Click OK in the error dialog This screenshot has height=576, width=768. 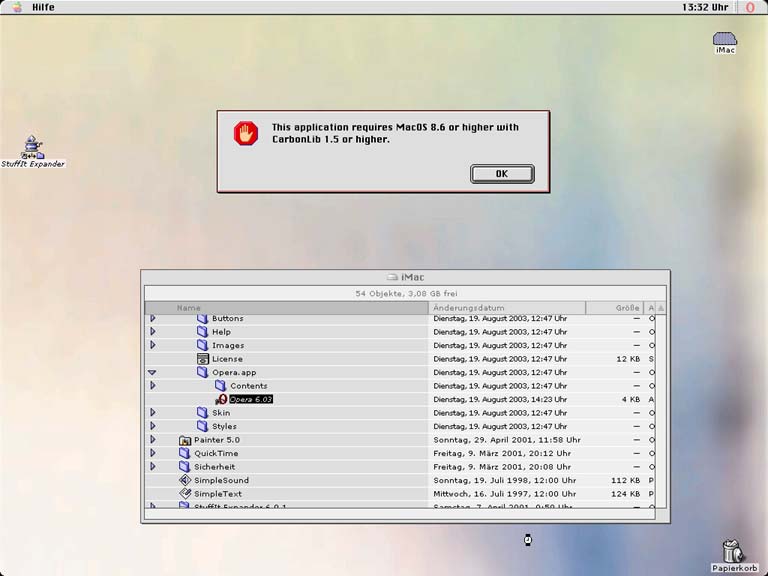(x=502, y=174)
